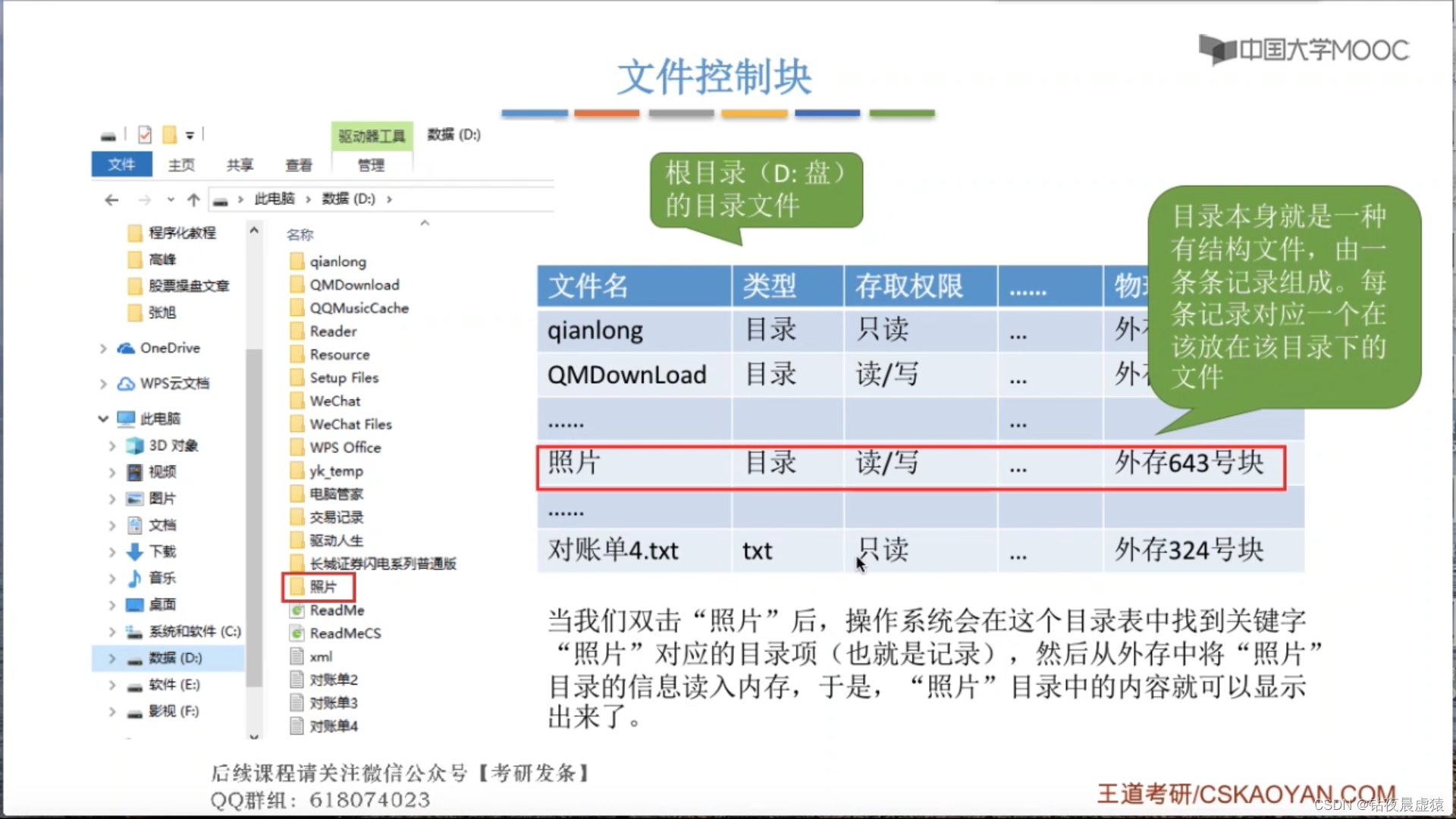
Task: Select 程序化教程 in the navigation pane
Action: click(x=172, y=233)
